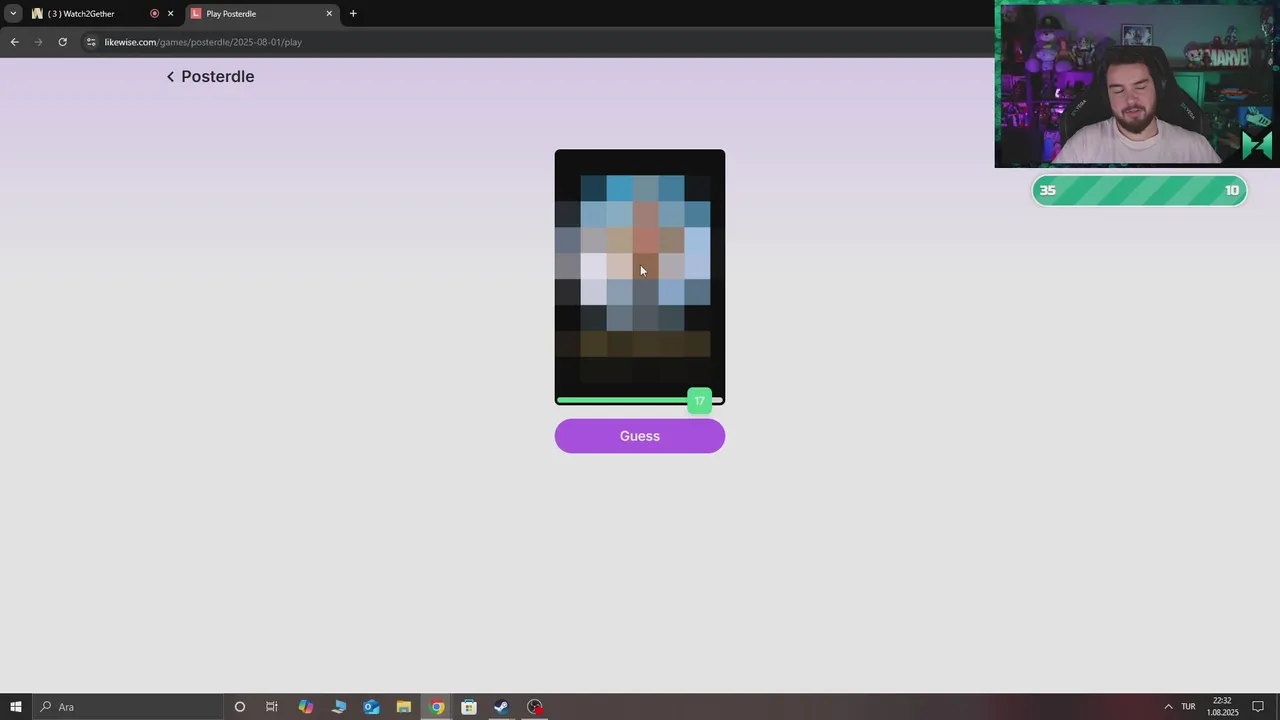
Task: Open the Windows Start menu
Action: click(15, 707)
